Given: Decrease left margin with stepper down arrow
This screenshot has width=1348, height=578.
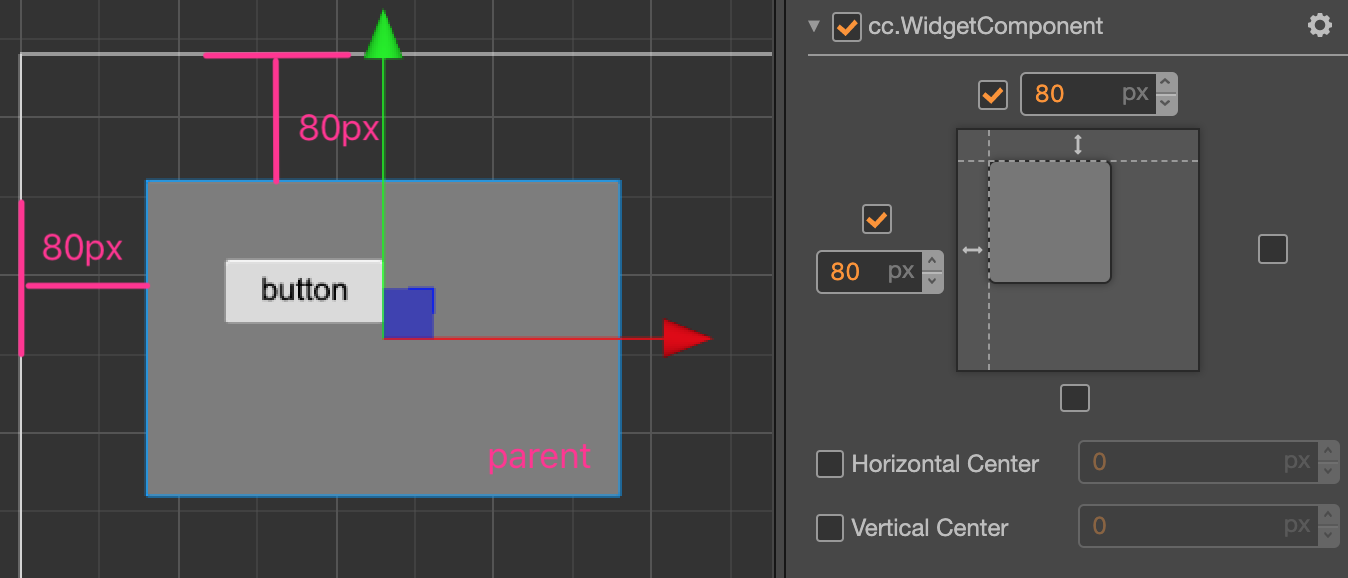Looking at the screenshot, I should 932,282.
